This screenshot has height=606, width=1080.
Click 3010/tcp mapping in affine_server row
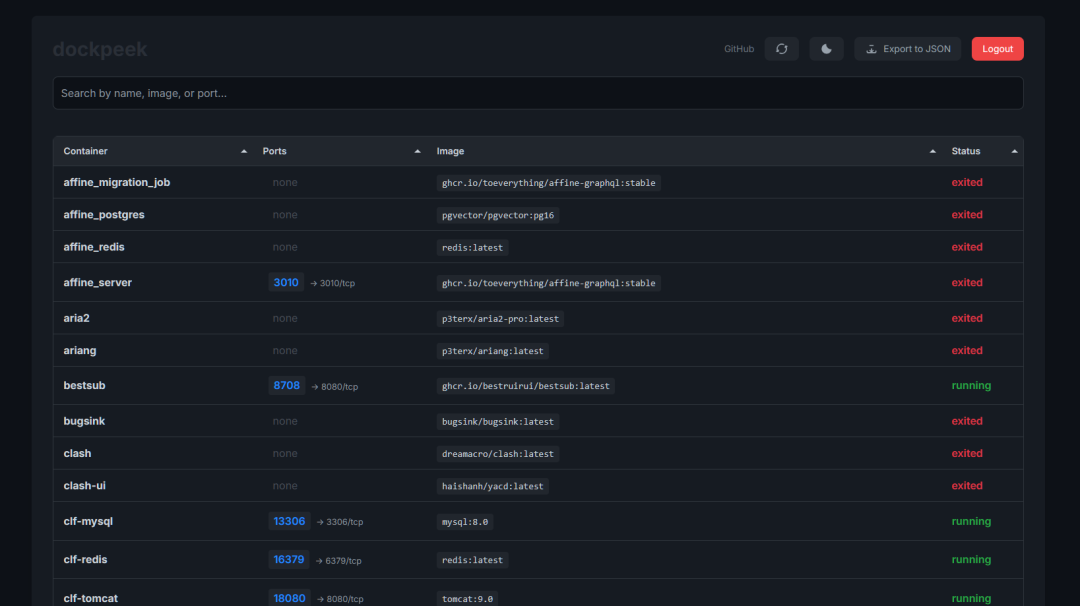[333, 283]
